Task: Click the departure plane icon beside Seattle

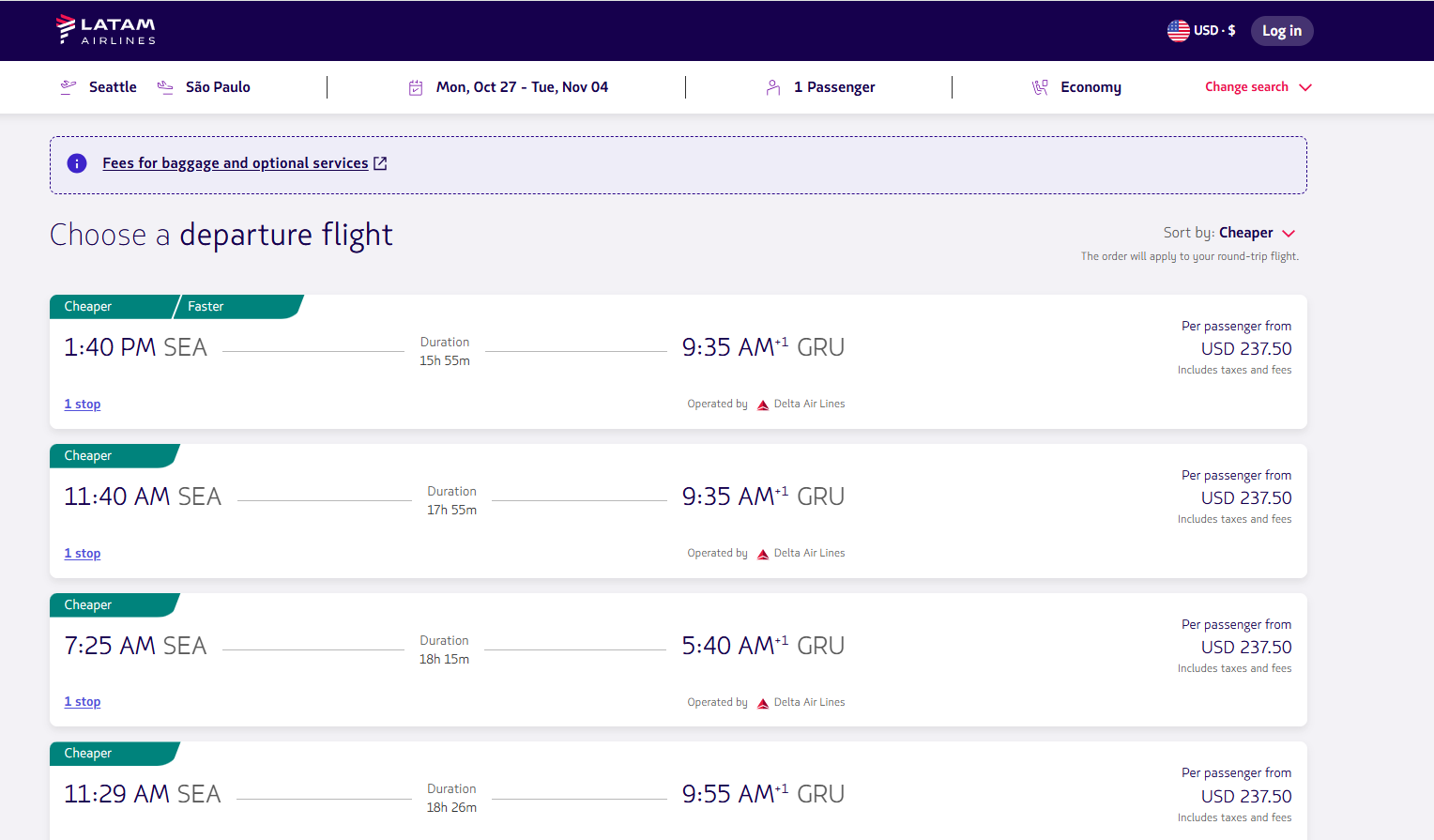Action: (68, 87)
